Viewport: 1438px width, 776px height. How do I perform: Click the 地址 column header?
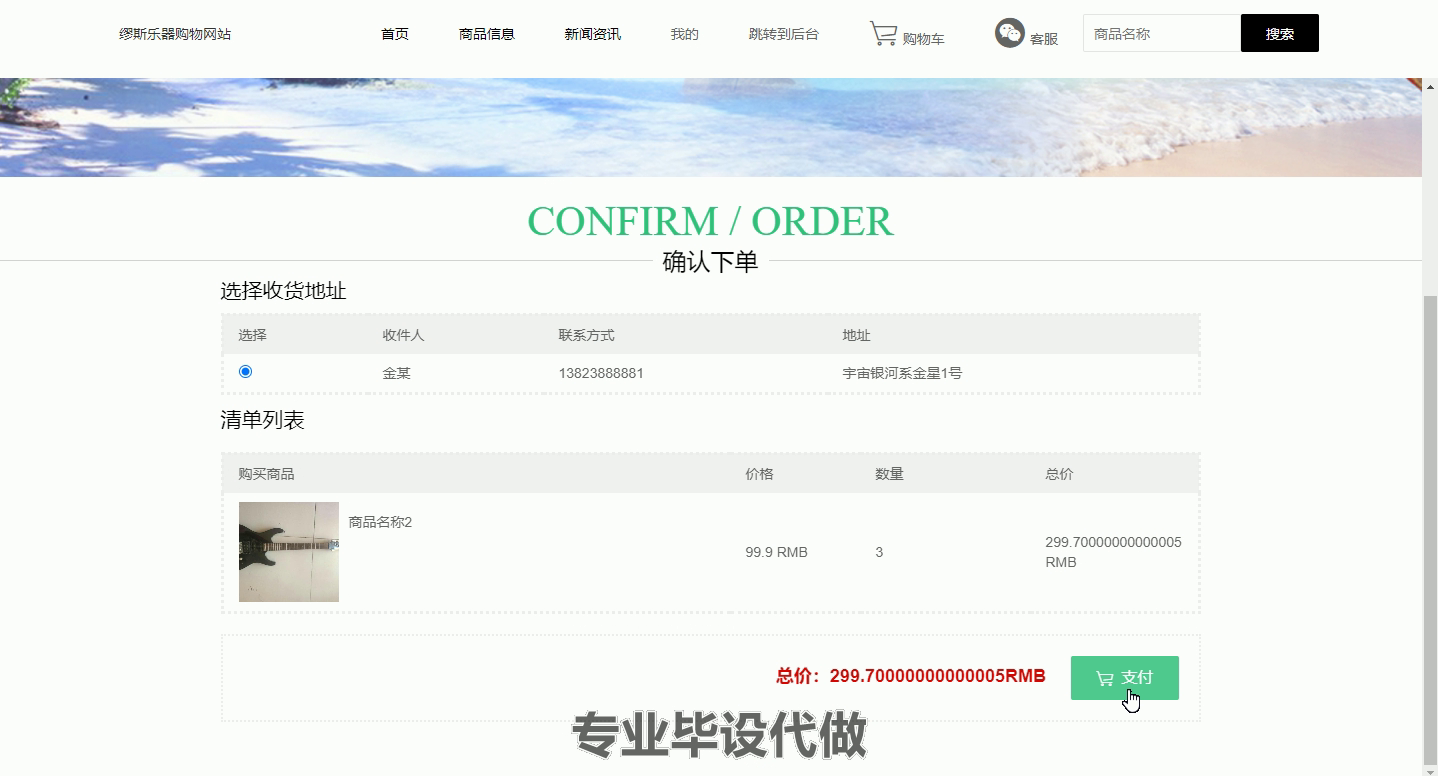856,335
